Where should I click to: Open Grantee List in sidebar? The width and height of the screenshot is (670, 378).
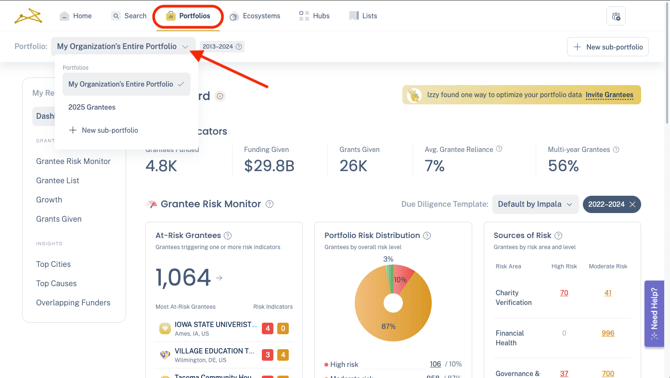coord(57,180)
